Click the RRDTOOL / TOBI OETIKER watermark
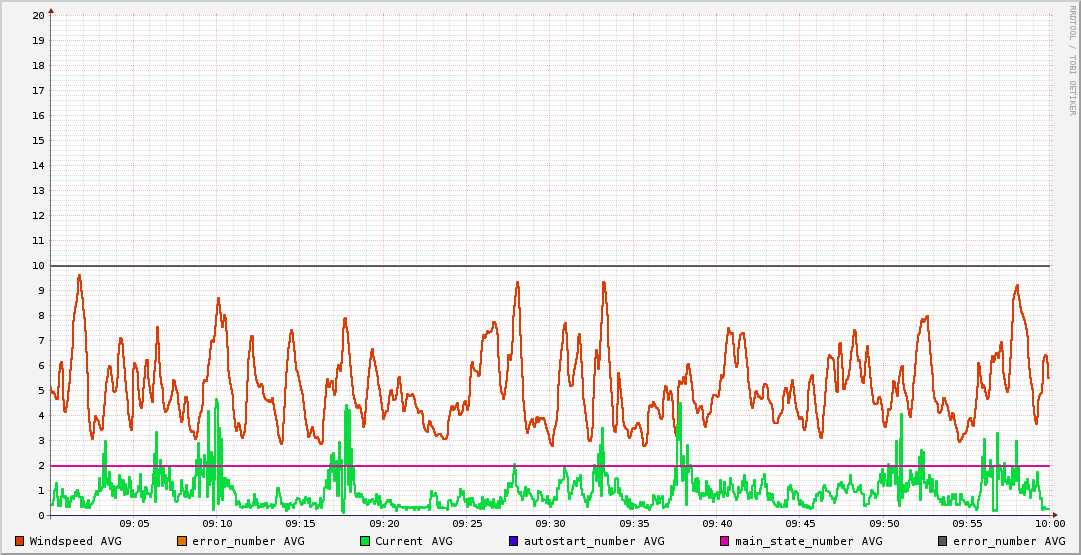1081x555 pixels. (x=1072, y=60)
